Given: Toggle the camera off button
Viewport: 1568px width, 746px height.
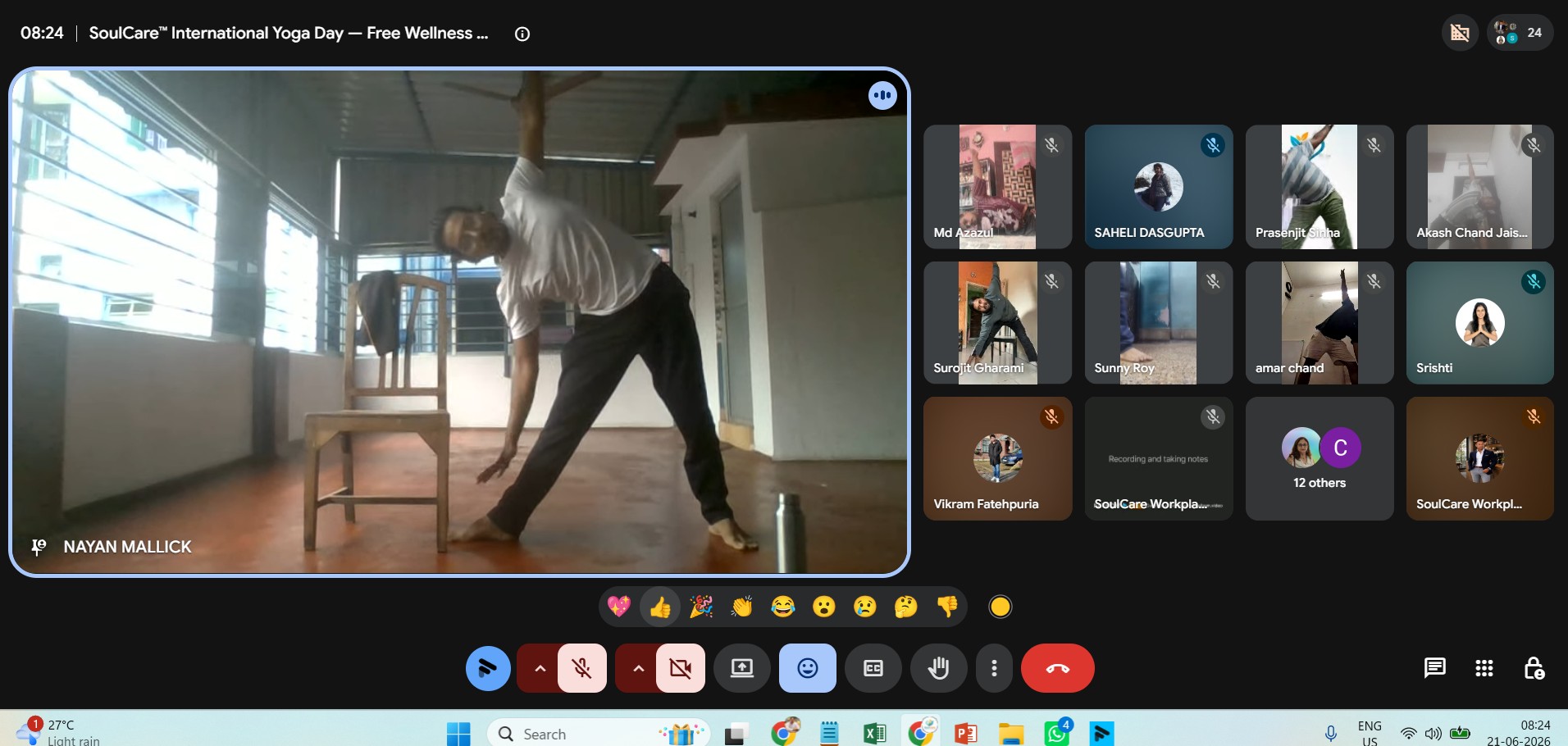Looking at the screenshot, I should click(x=681, y=668).
